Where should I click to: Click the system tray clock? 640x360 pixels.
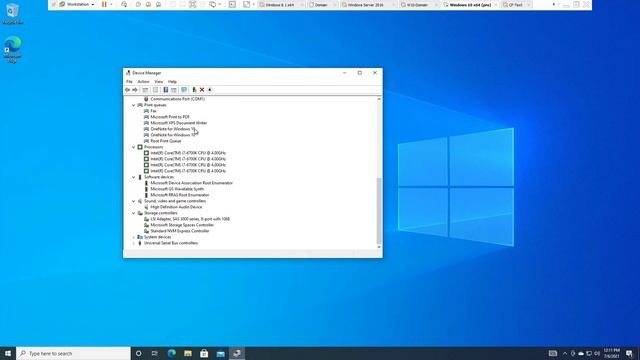pyautogui.click(x=611, y=353)
